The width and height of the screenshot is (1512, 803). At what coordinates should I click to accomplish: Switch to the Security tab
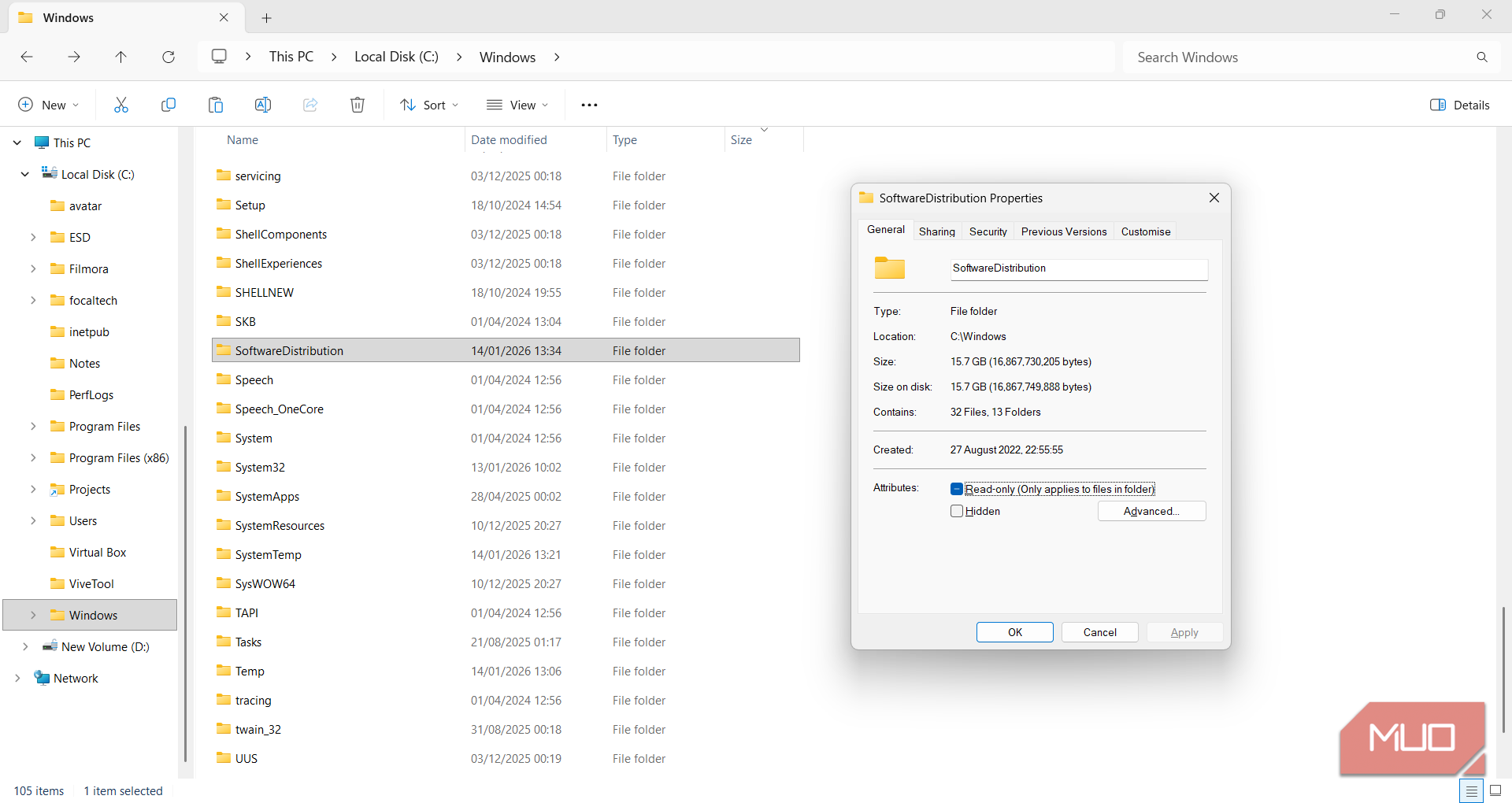coord(988,231)
